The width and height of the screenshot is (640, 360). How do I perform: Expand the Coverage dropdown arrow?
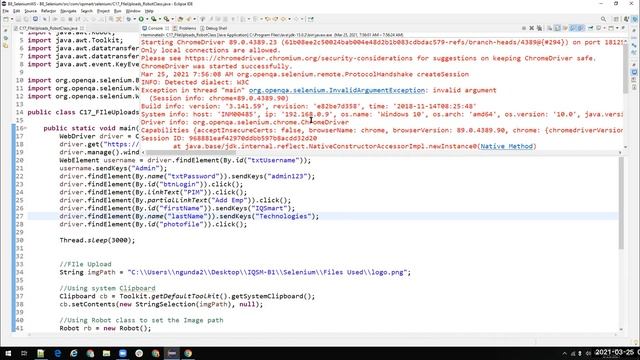coord(160,19)
